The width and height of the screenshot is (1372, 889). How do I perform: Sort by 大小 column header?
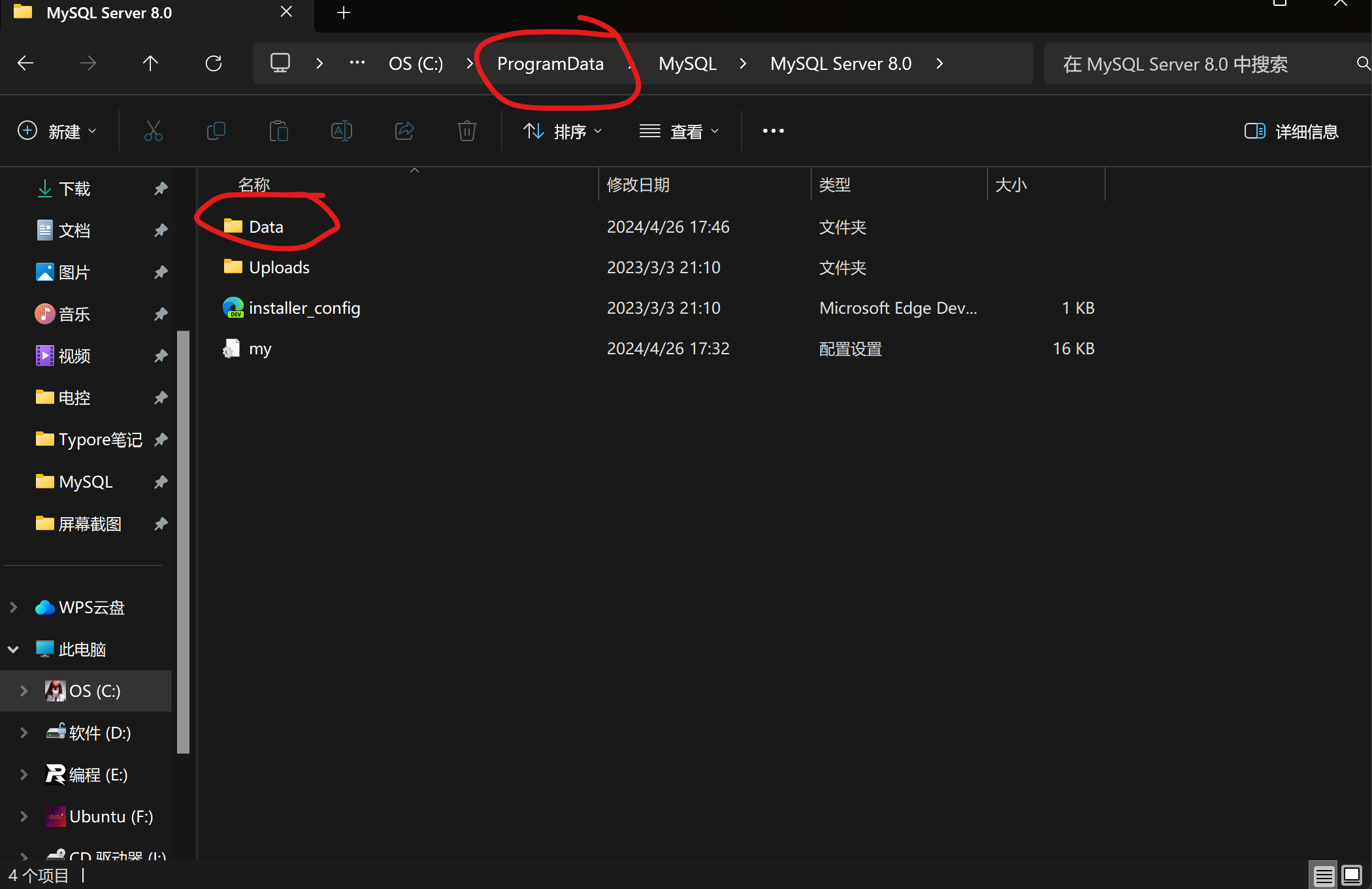(1011, 185)
